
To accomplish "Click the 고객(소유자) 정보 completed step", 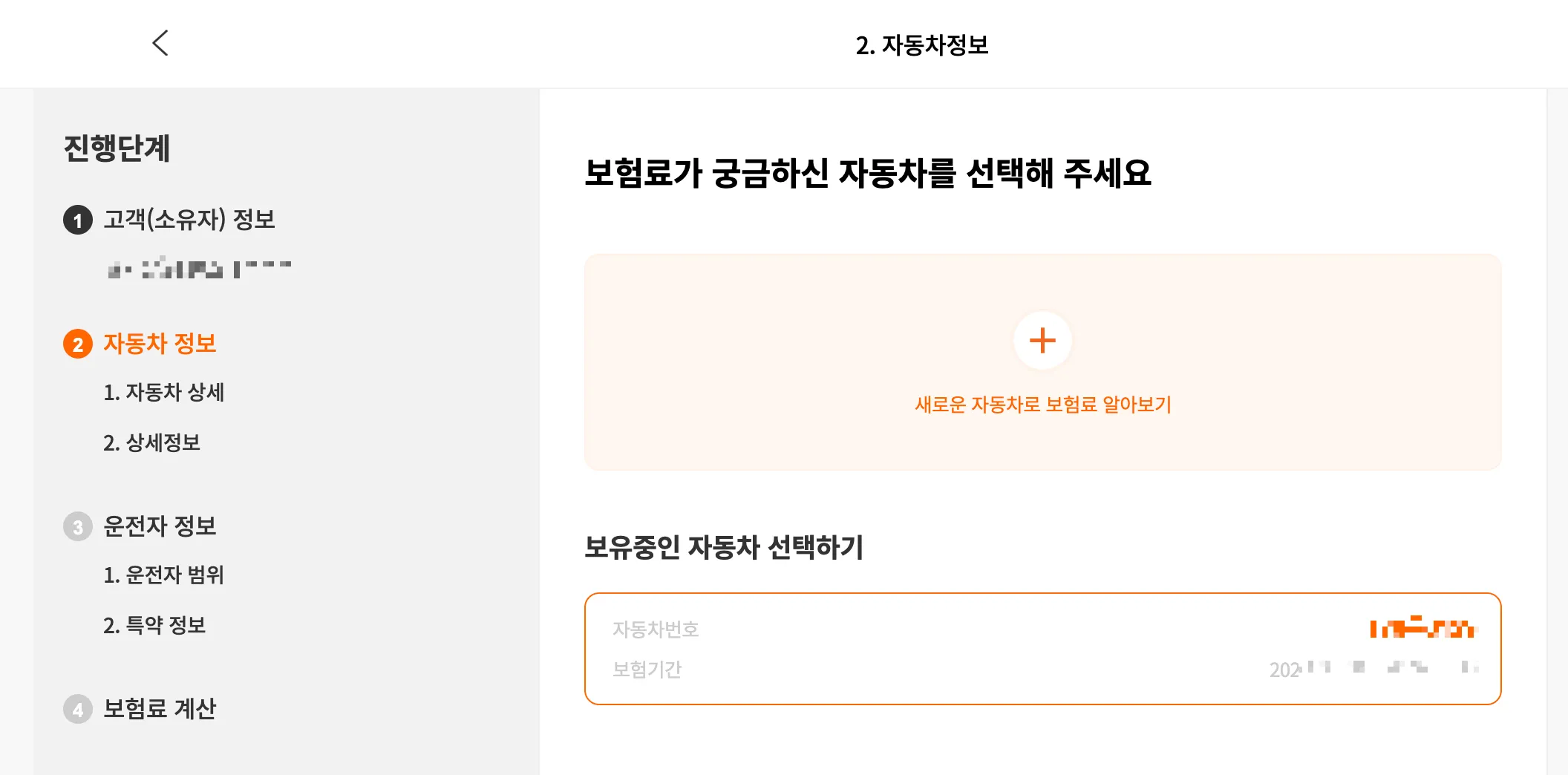I will pos(188,220).
